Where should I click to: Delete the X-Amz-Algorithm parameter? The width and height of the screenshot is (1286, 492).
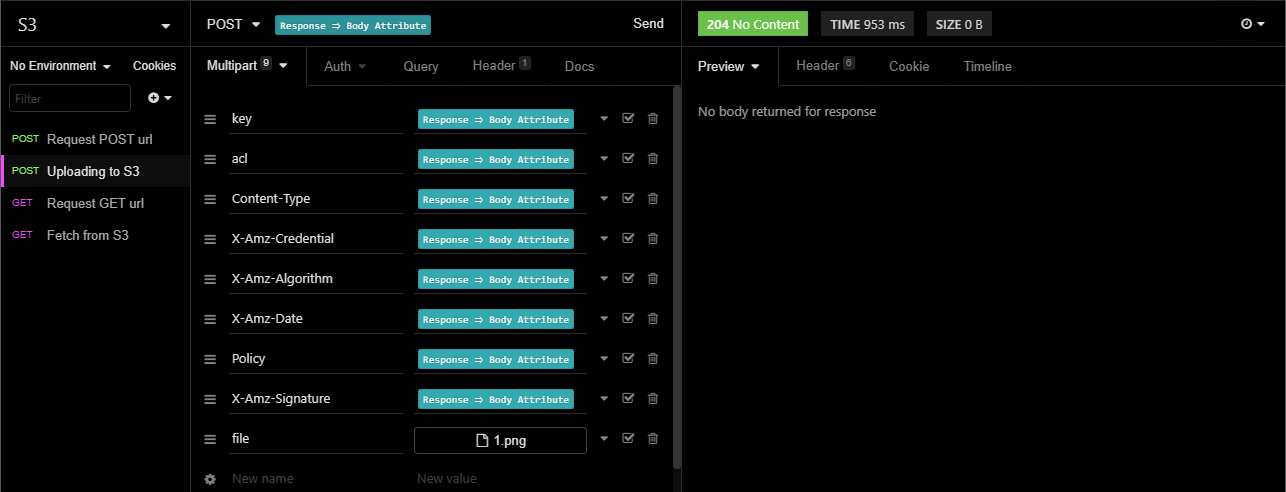coord(653,278)
